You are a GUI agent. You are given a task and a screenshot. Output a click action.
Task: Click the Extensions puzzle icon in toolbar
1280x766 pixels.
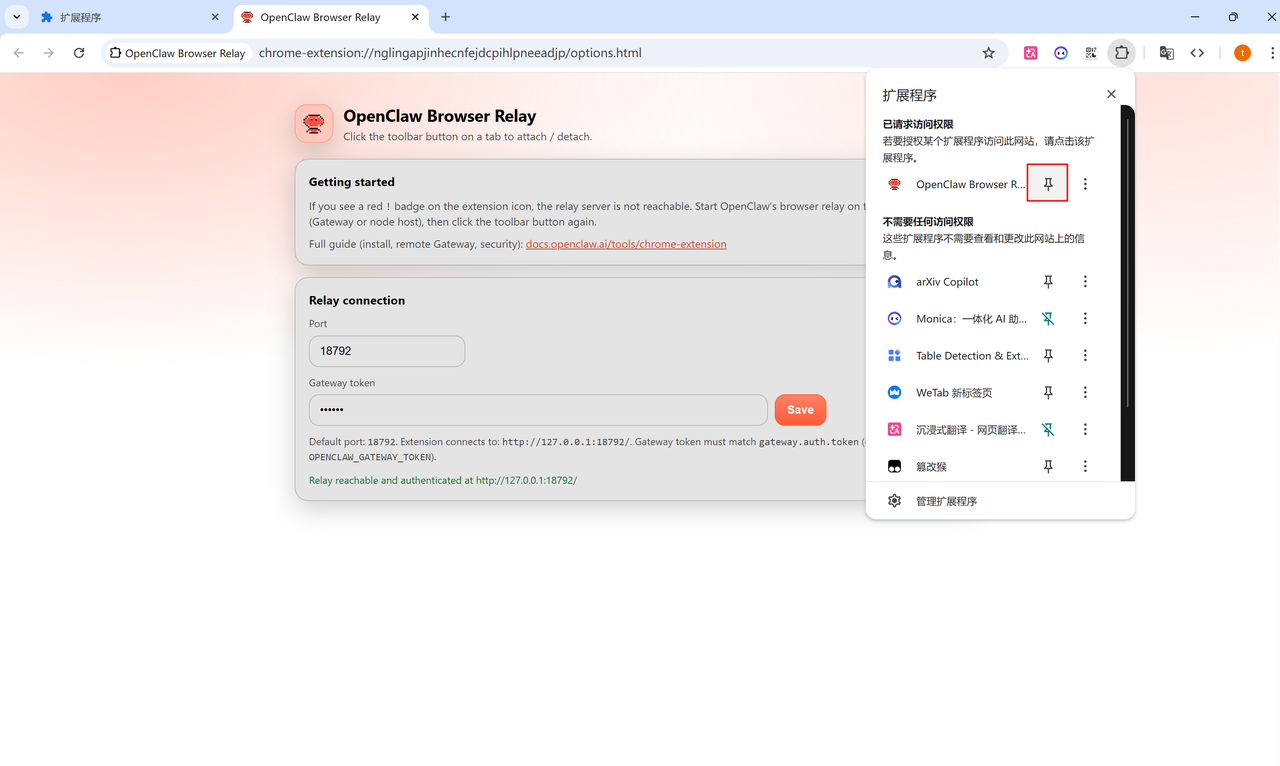[1121, 53]
